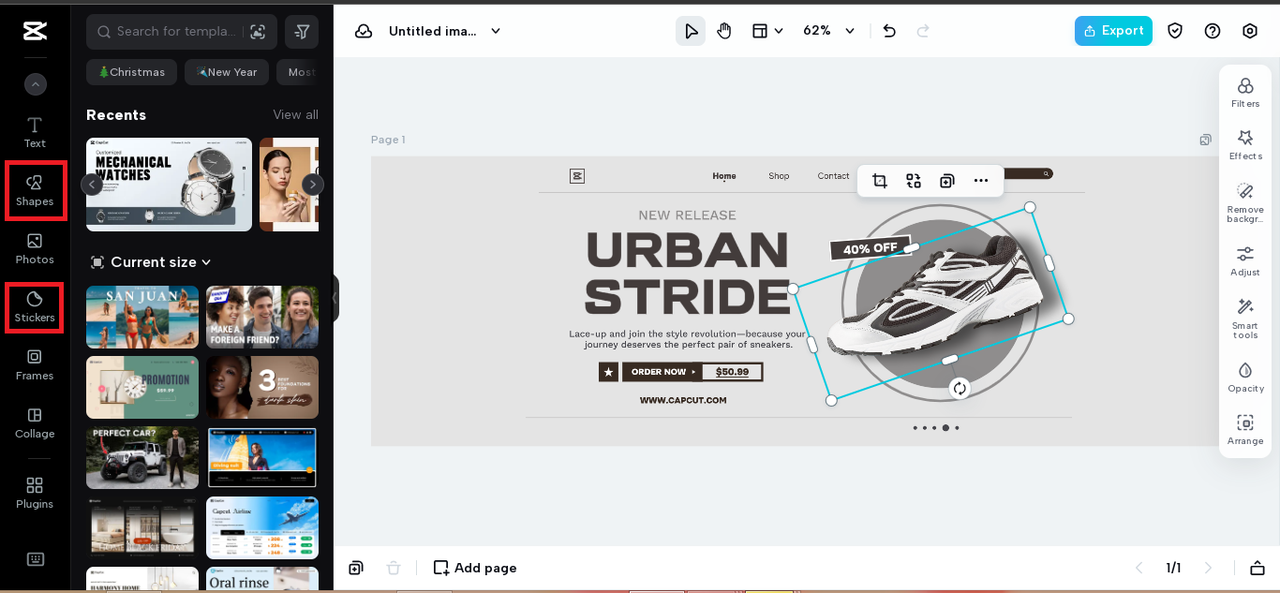The width and height of the screenshot is (1280, 593).
Task: Click the crop icon in floating toolbar
Action: pos(879,181)
